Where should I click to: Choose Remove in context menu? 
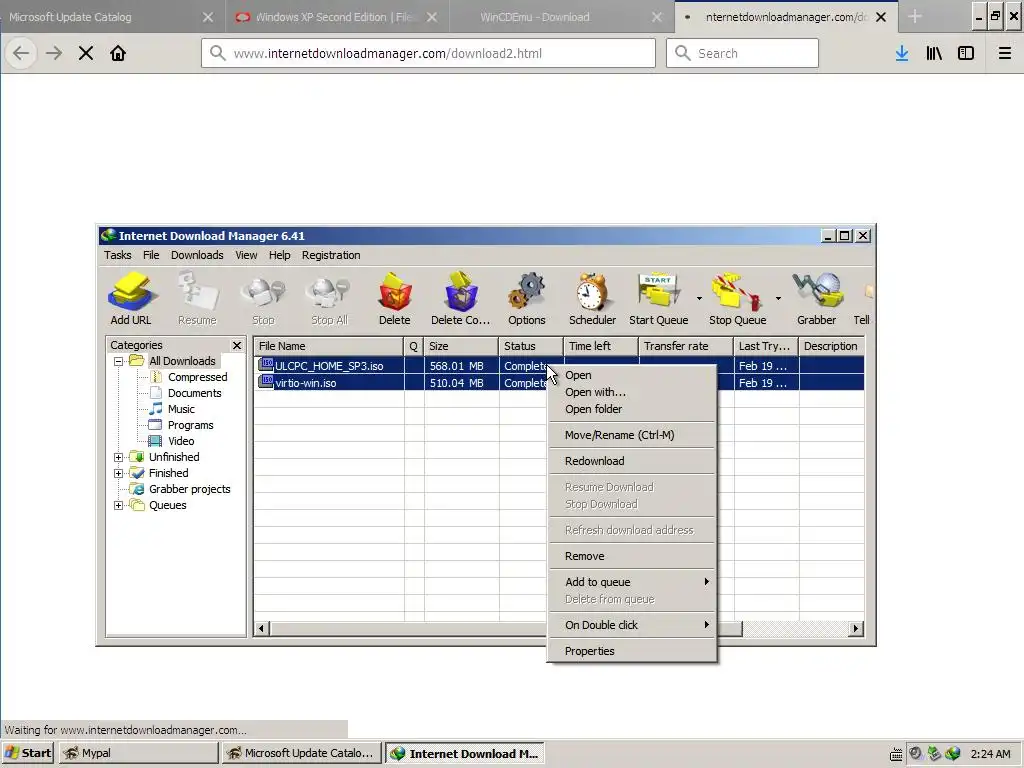tap(632, 556)
